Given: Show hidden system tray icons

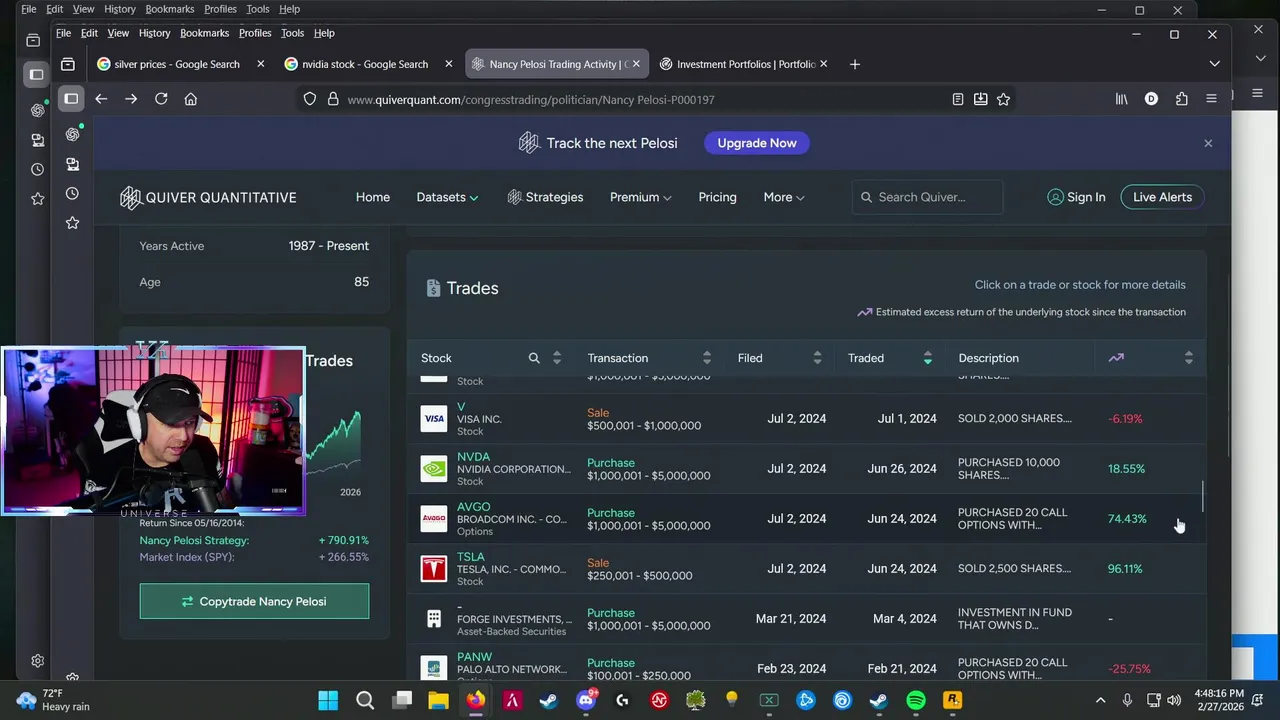Looking at the screenshot, I should coord(1101,701).
